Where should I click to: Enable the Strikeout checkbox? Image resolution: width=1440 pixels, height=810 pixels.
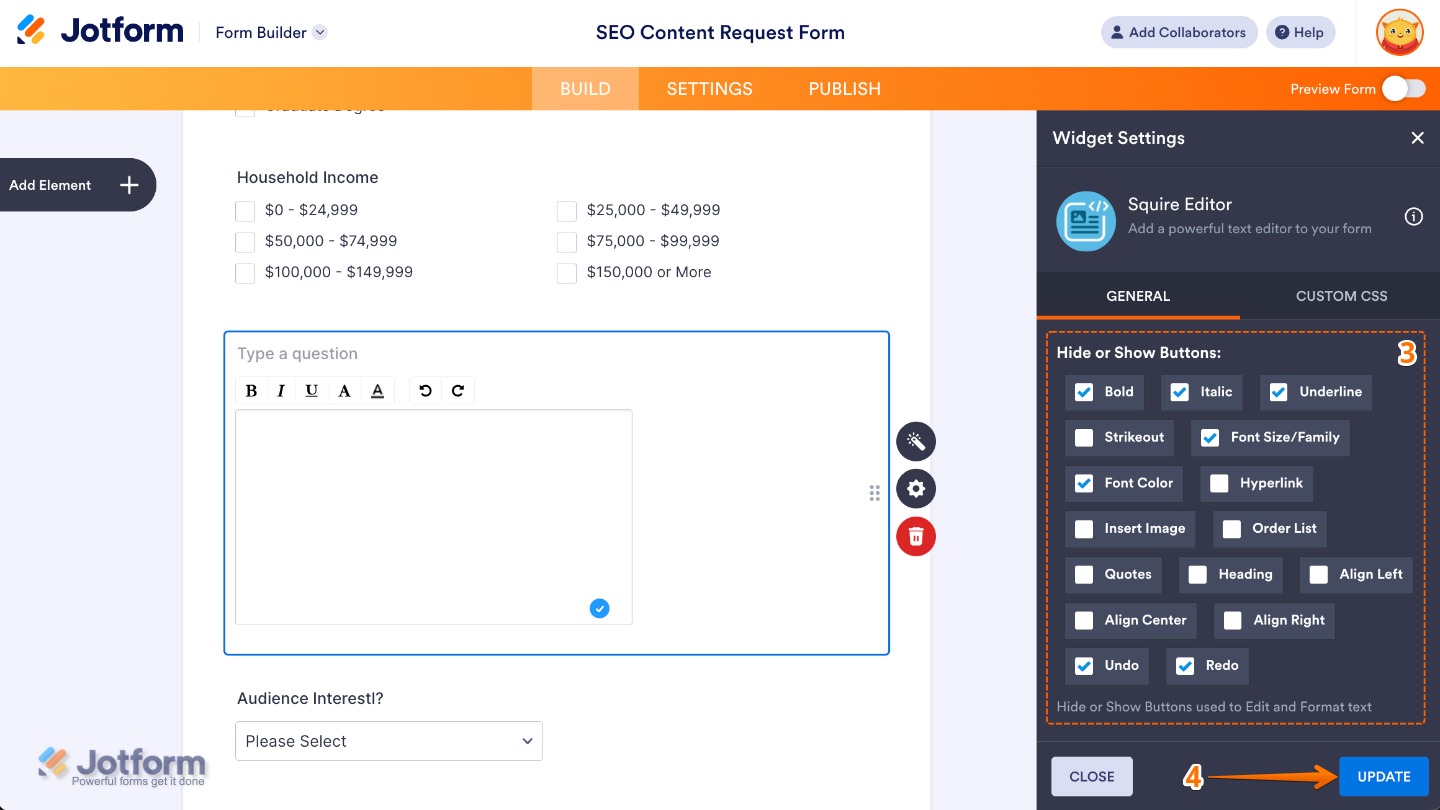tap(1084, 437)
